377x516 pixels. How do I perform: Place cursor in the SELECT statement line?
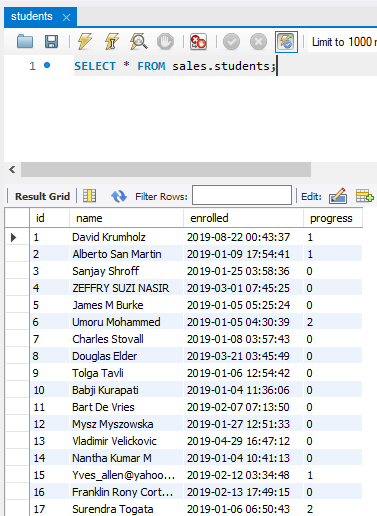coord(175,66)
